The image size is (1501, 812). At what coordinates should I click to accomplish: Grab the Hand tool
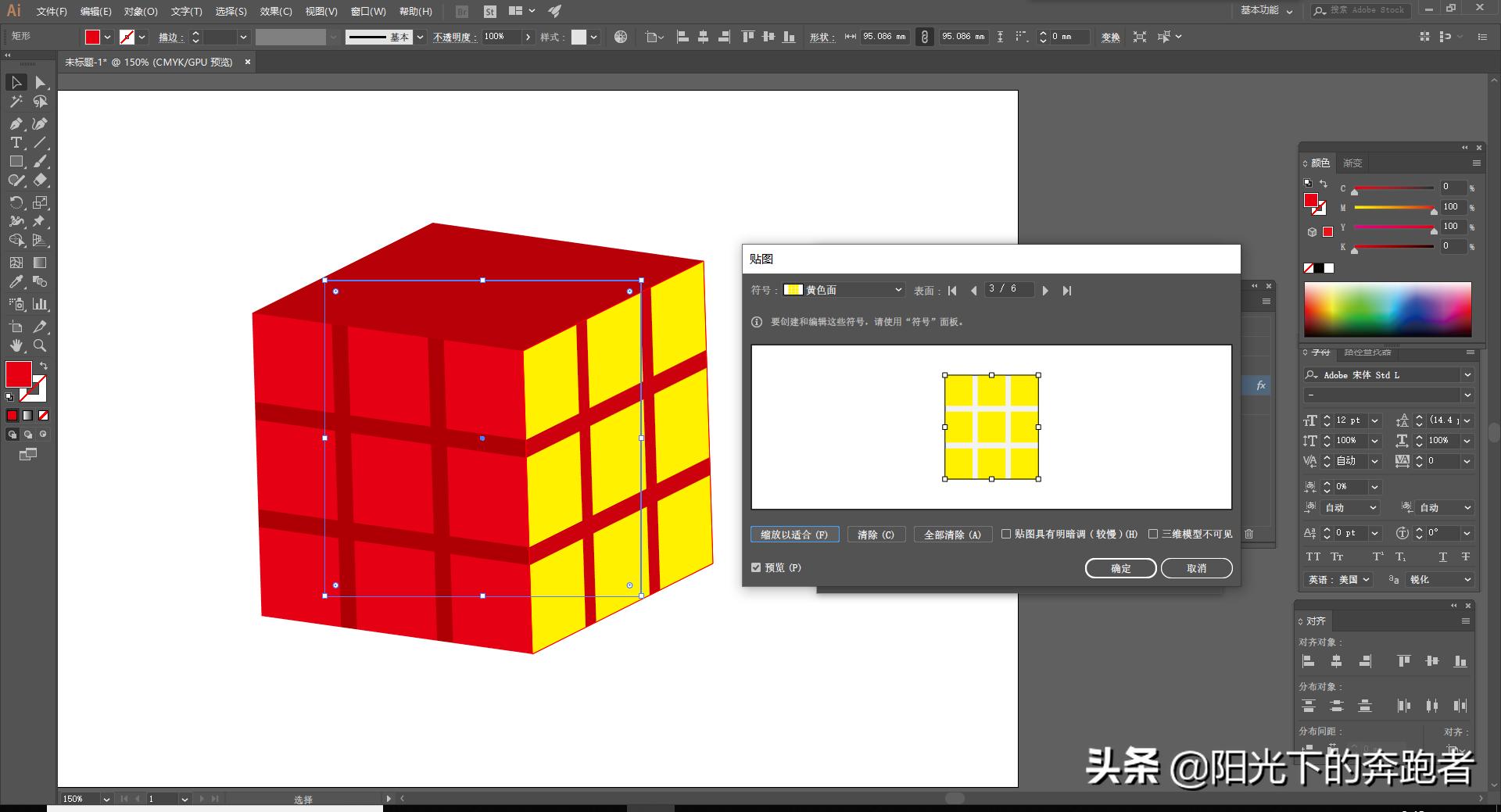coord(16,346)
